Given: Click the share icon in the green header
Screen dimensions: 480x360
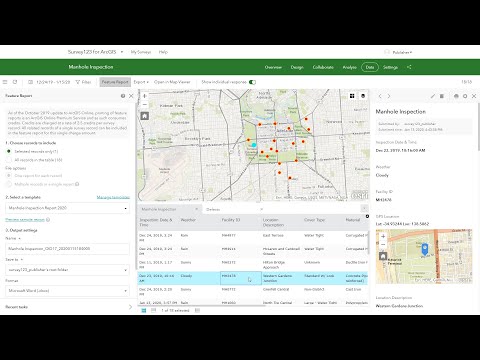Looking at the screenshot, I should pyautogui.click(x=409, y=67).
